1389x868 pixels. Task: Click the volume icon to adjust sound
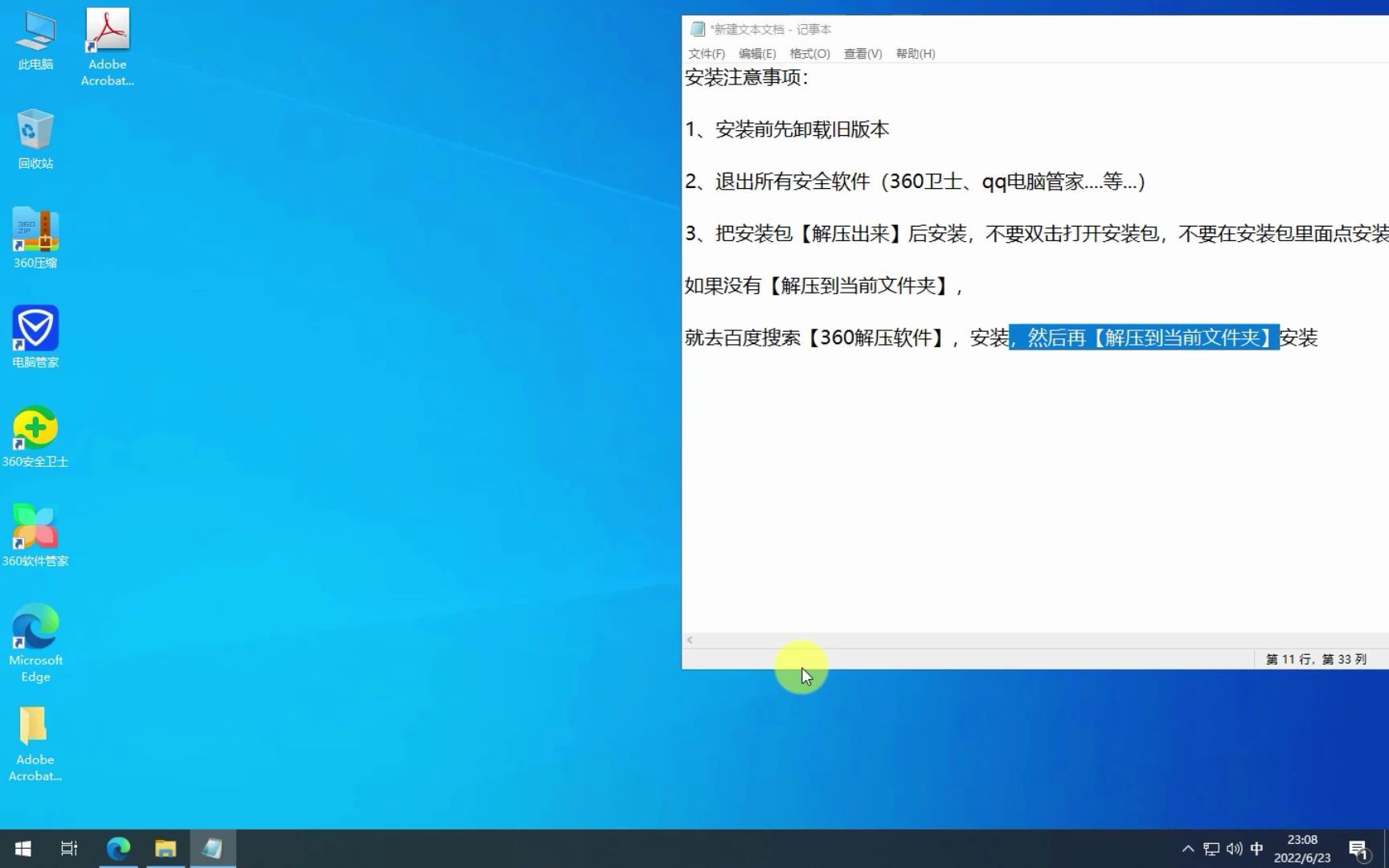pos(1235,847)
